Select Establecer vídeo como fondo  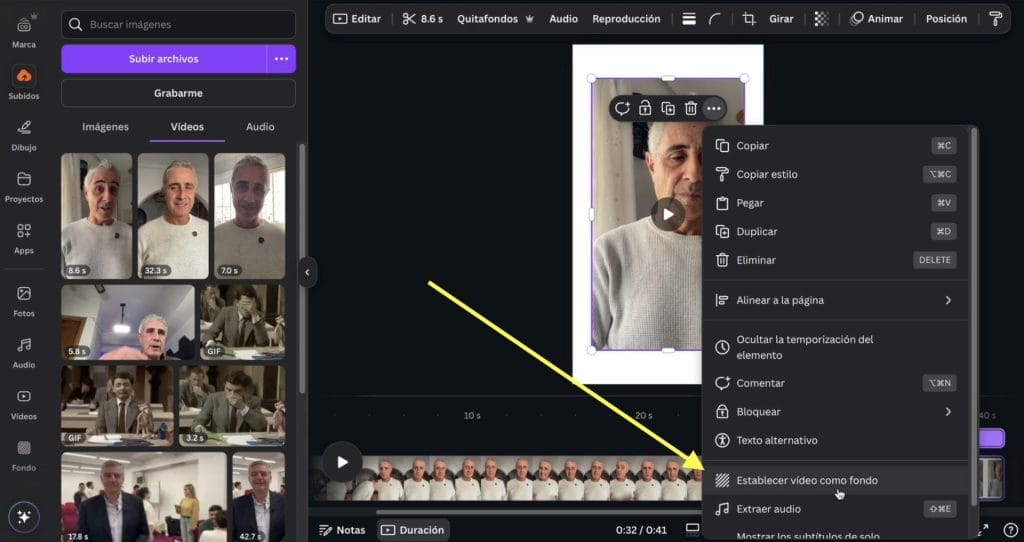click(806, 481)
